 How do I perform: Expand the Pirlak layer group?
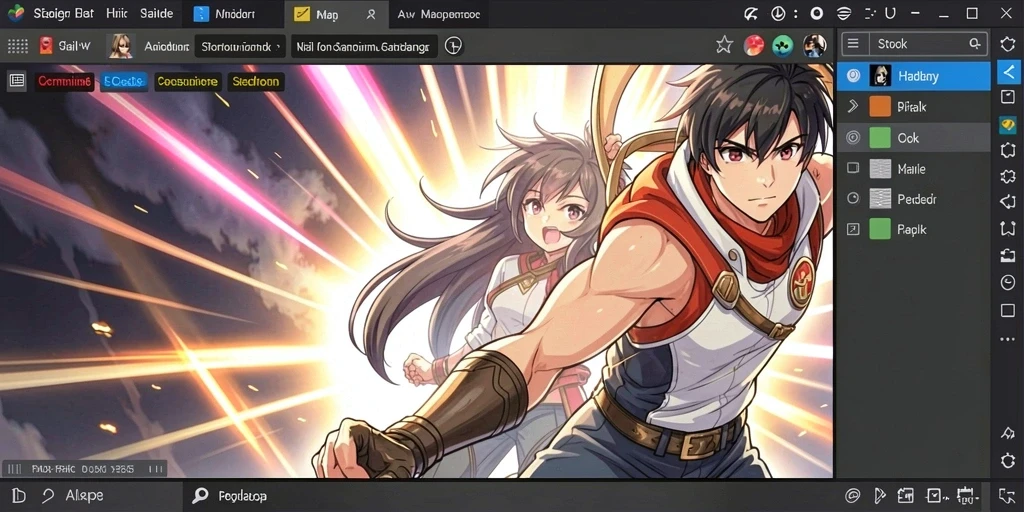852,106
